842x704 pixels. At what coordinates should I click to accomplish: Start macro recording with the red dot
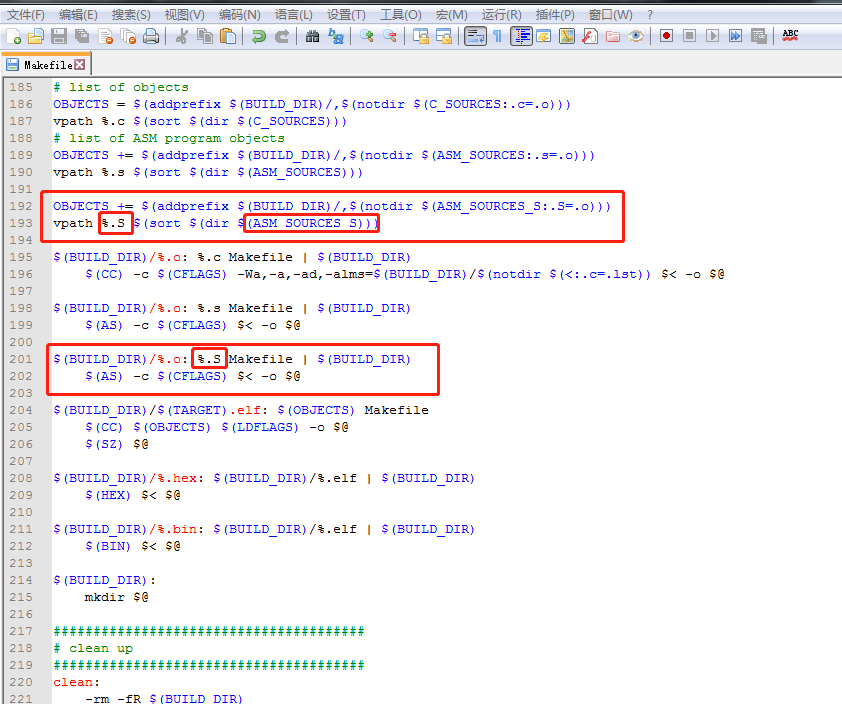(x=666, y=36)
